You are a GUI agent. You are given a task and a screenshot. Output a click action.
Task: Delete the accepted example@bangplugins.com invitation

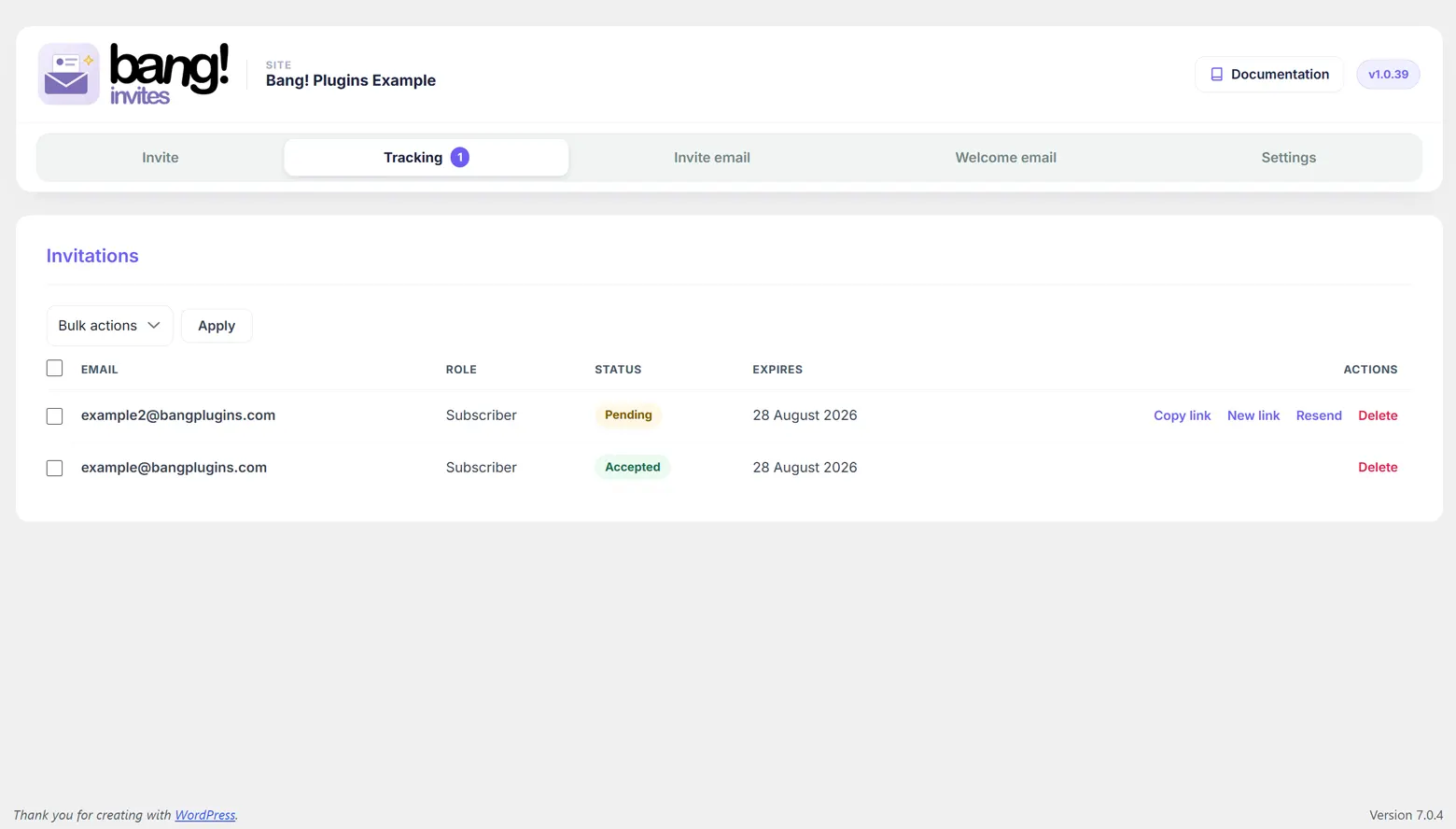click(x=1378, y=467)
